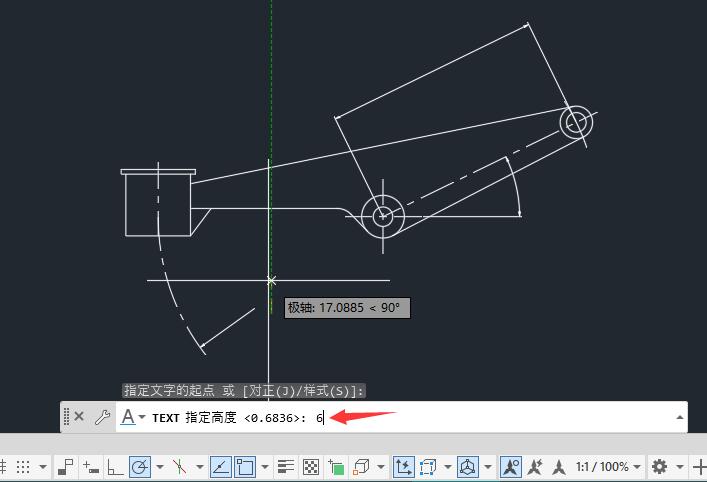Click workspace switching gear icon
Image resolution: width=707 pixels, height=482 pixels.
pos(660,467)
